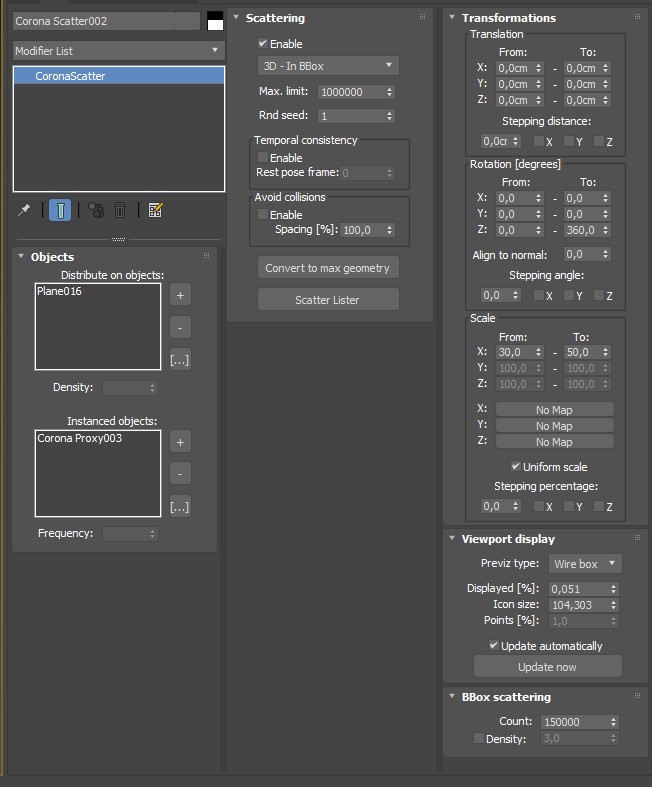Screen dimensions: 652x787
Task: Click BBox scattering rollout grip handle
Action: tap(637, 696)
